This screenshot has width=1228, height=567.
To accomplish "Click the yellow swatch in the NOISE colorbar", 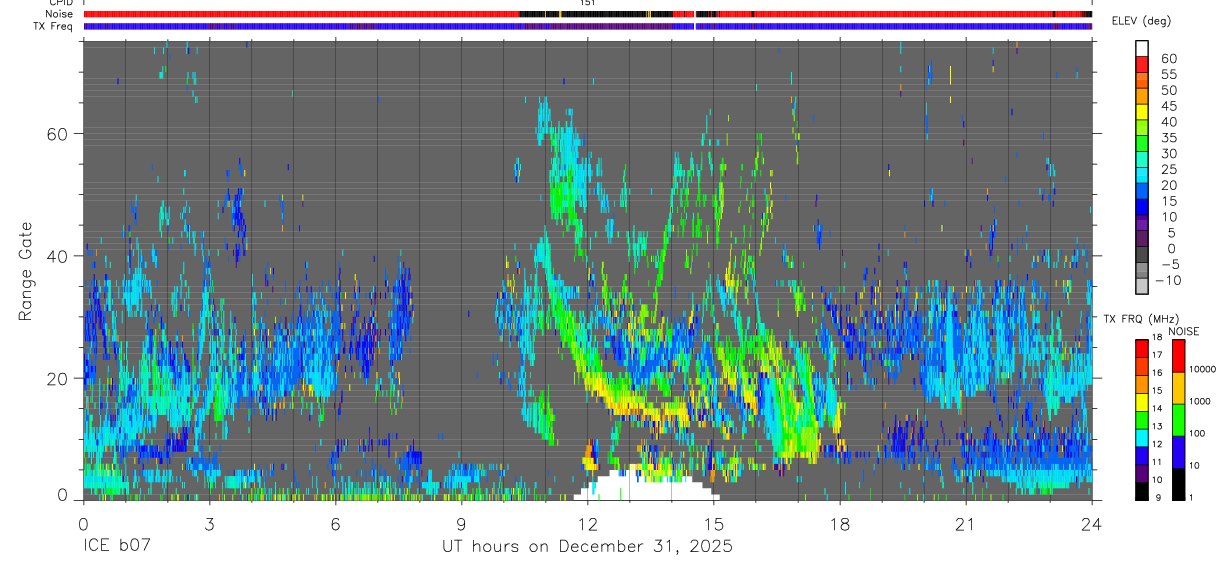I will coord(1179,387).
